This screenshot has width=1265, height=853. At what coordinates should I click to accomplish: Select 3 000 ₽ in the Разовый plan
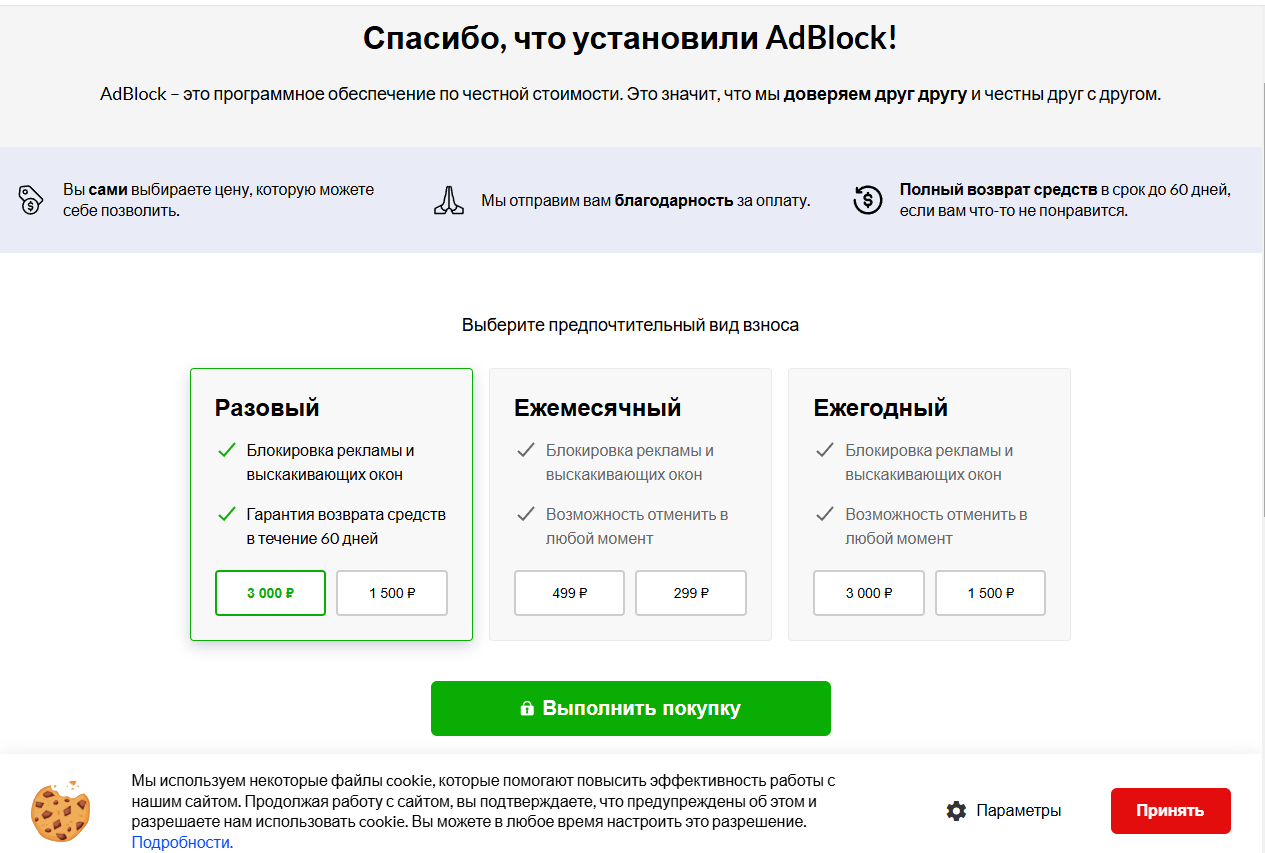click(270, 593)
